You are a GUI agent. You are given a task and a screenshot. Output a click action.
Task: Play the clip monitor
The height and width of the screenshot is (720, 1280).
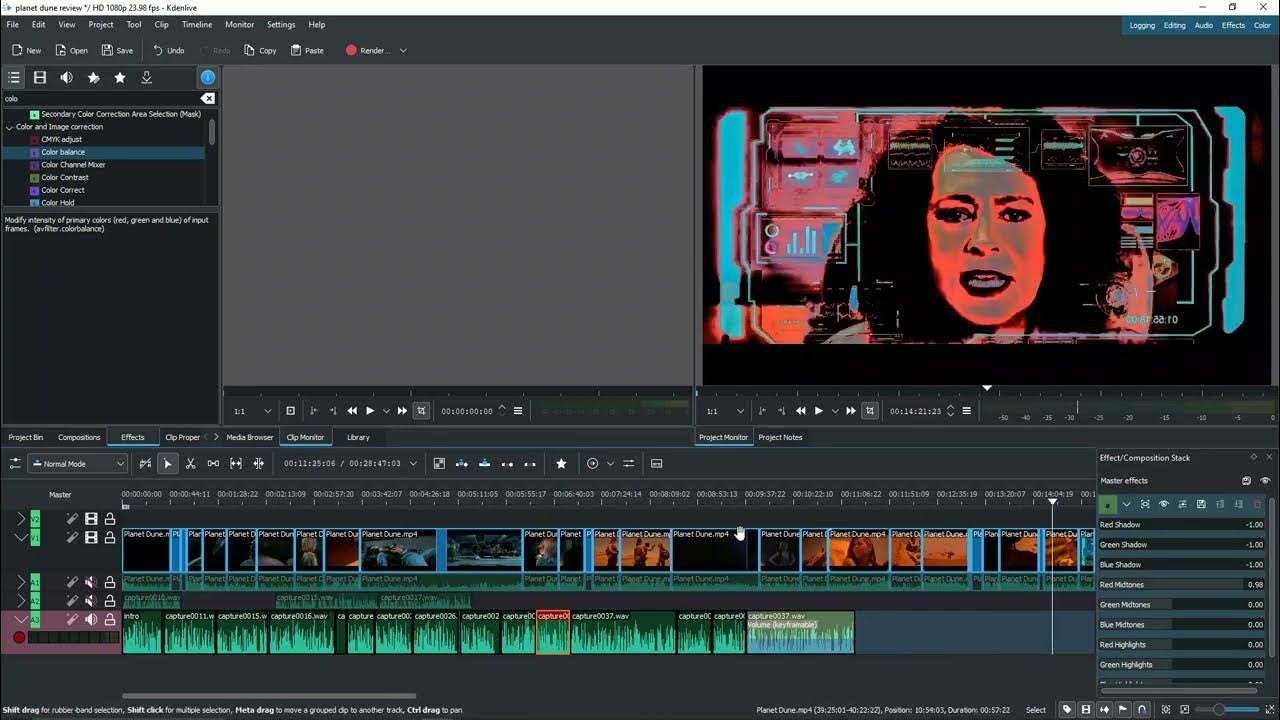(x=370, y=411)
